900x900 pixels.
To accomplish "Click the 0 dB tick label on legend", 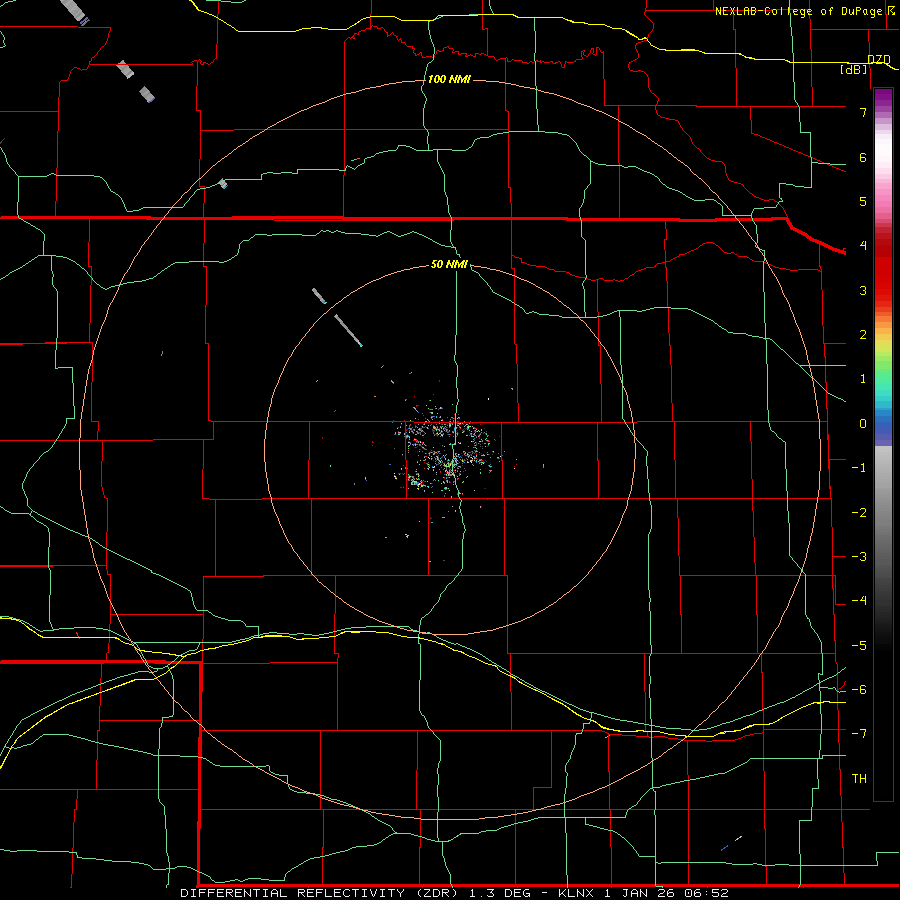I will coord(863,424).
